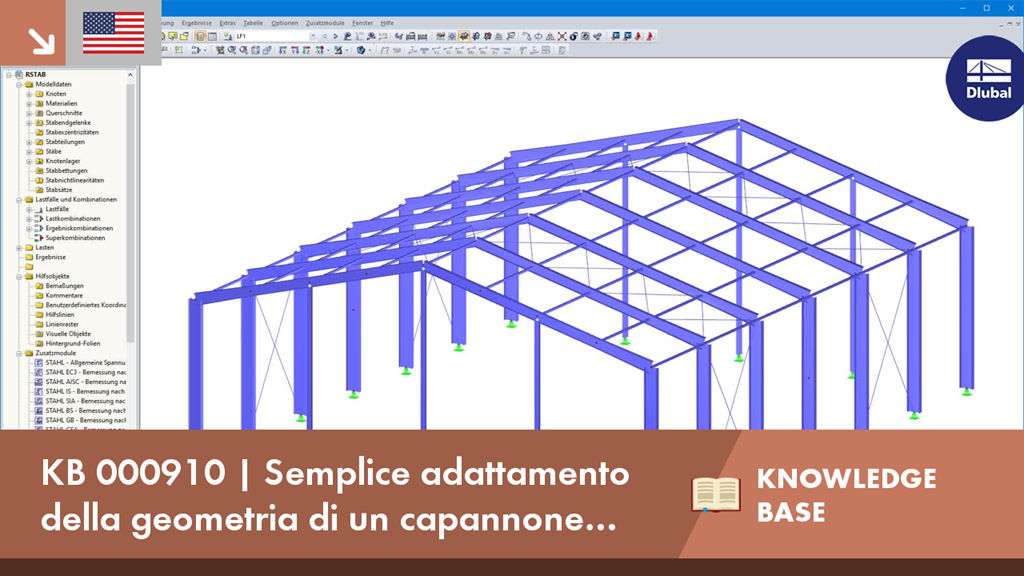Toggle the table display icon
The image size is (1024, 576).
[212, 37]
